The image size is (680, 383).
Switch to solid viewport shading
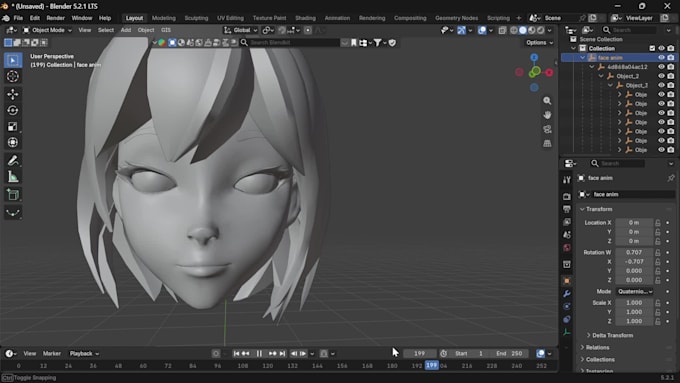click(523, 30)
